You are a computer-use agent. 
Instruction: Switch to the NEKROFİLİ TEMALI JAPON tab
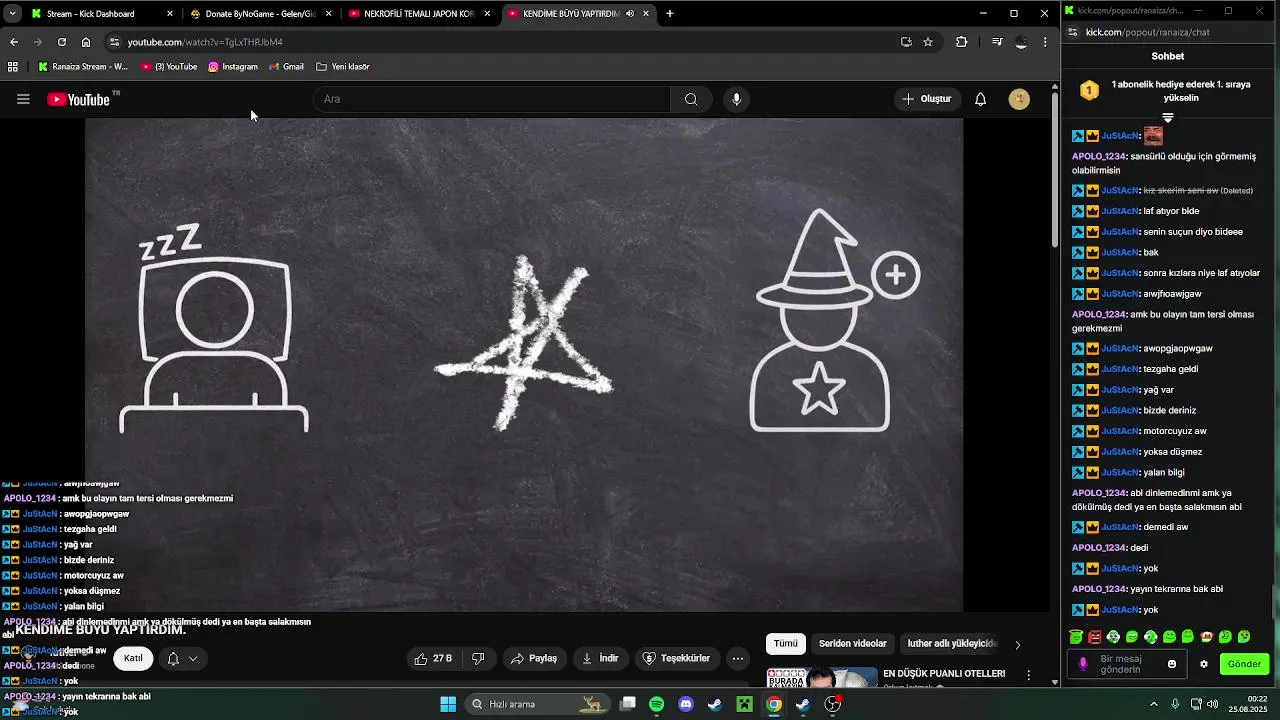pyautogui.click(x=420, y=14)
